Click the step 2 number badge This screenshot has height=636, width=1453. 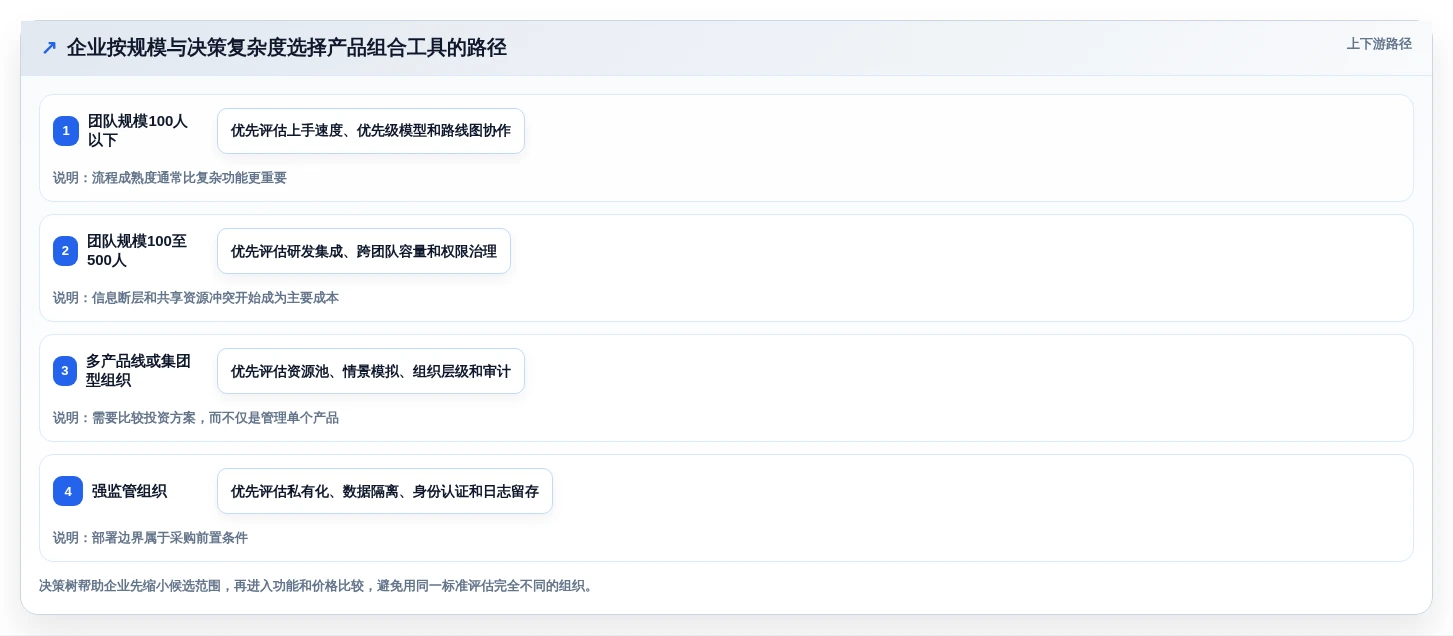click(x=66, y=251)
